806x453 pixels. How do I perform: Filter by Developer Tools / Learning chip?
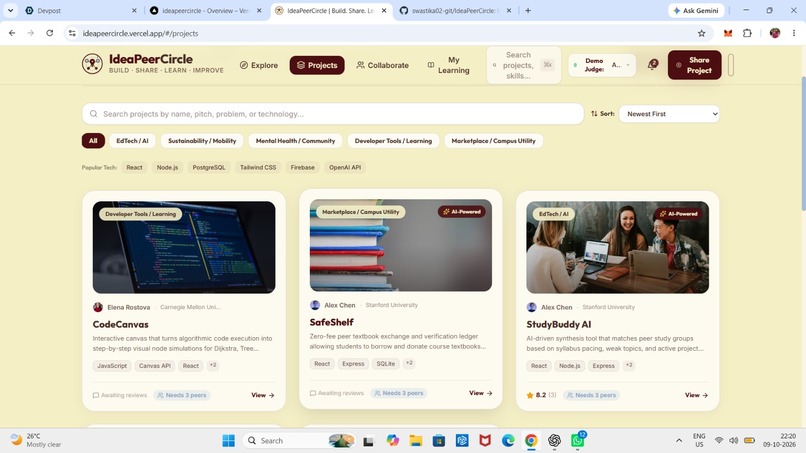(x=393, y=140)
